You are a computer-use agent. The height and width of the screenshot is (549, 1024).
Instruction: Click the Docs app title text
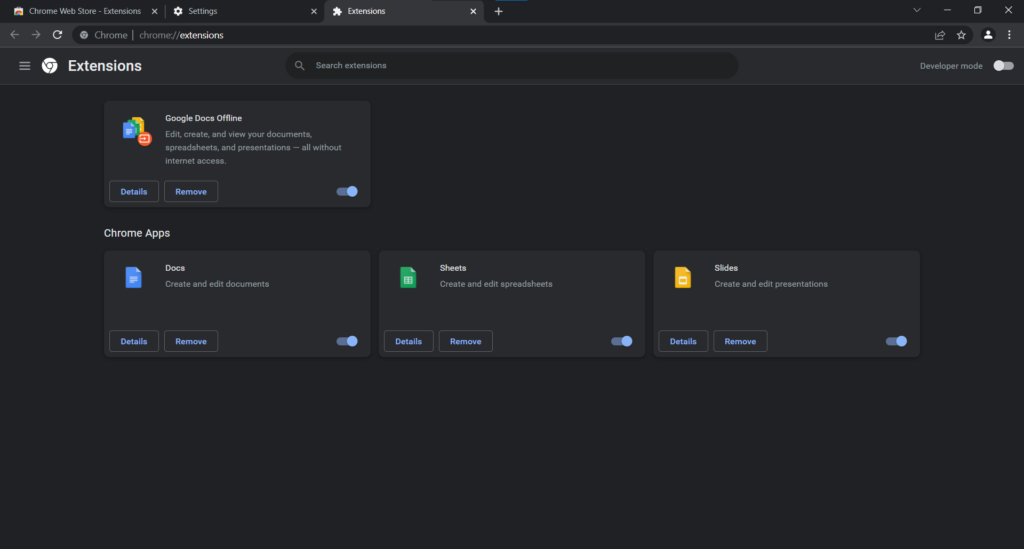pyautogui.click(x=175, y=268)
